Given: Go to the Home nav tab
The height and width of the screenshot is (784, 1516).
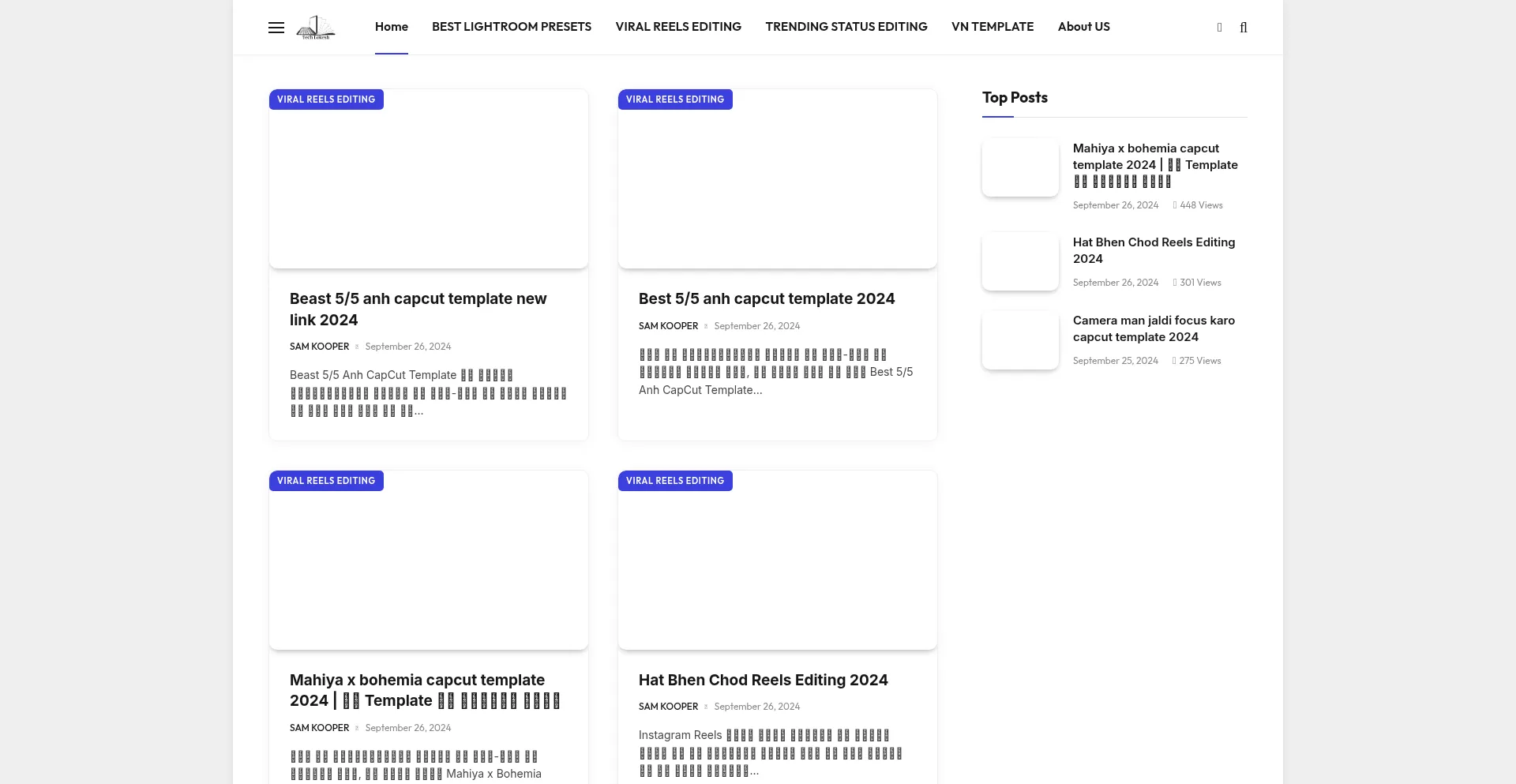Looking at the screenshot, I should pos(392,27).
